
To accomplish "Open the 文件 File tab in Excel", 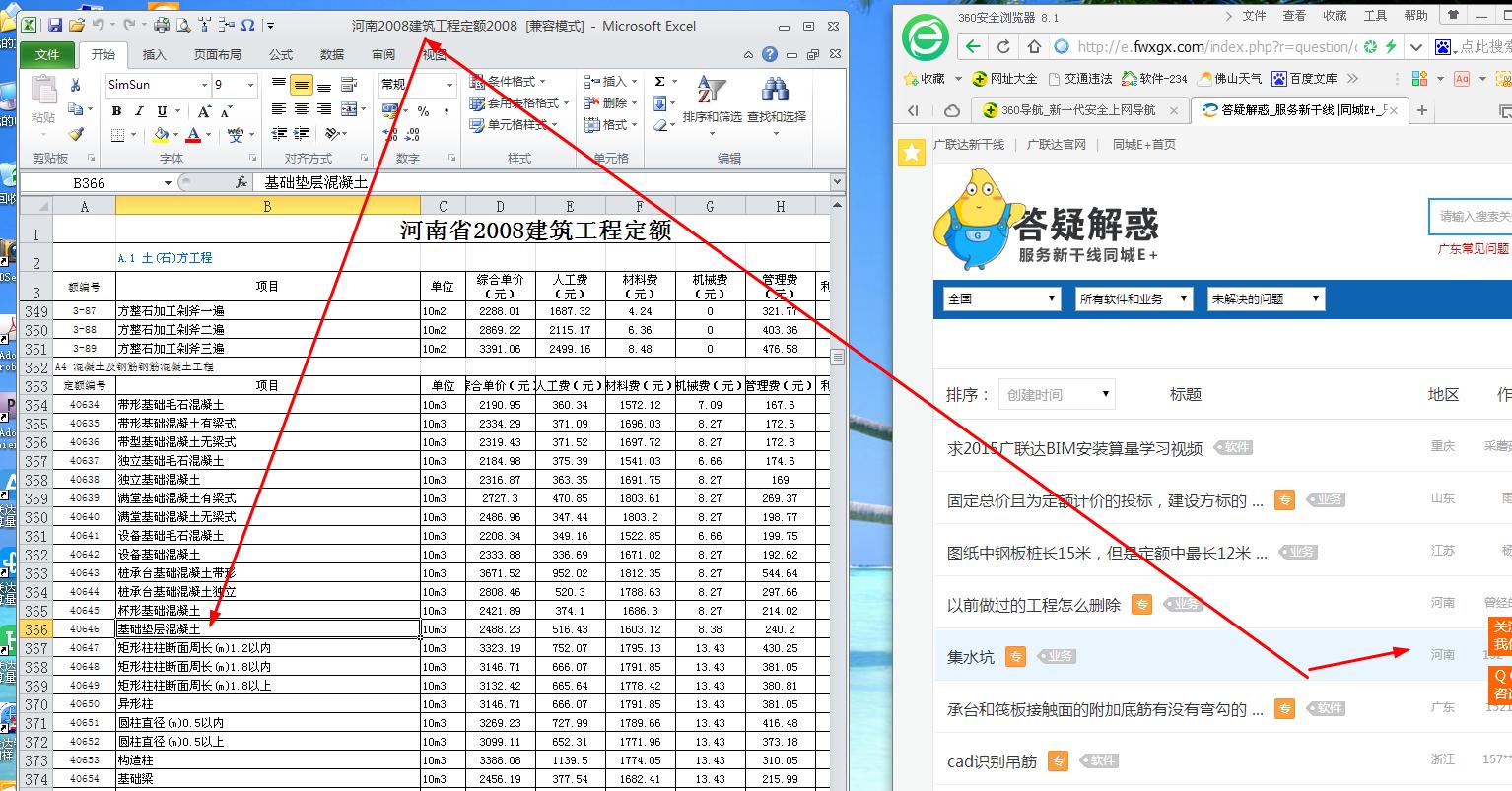I will [47, 55].
